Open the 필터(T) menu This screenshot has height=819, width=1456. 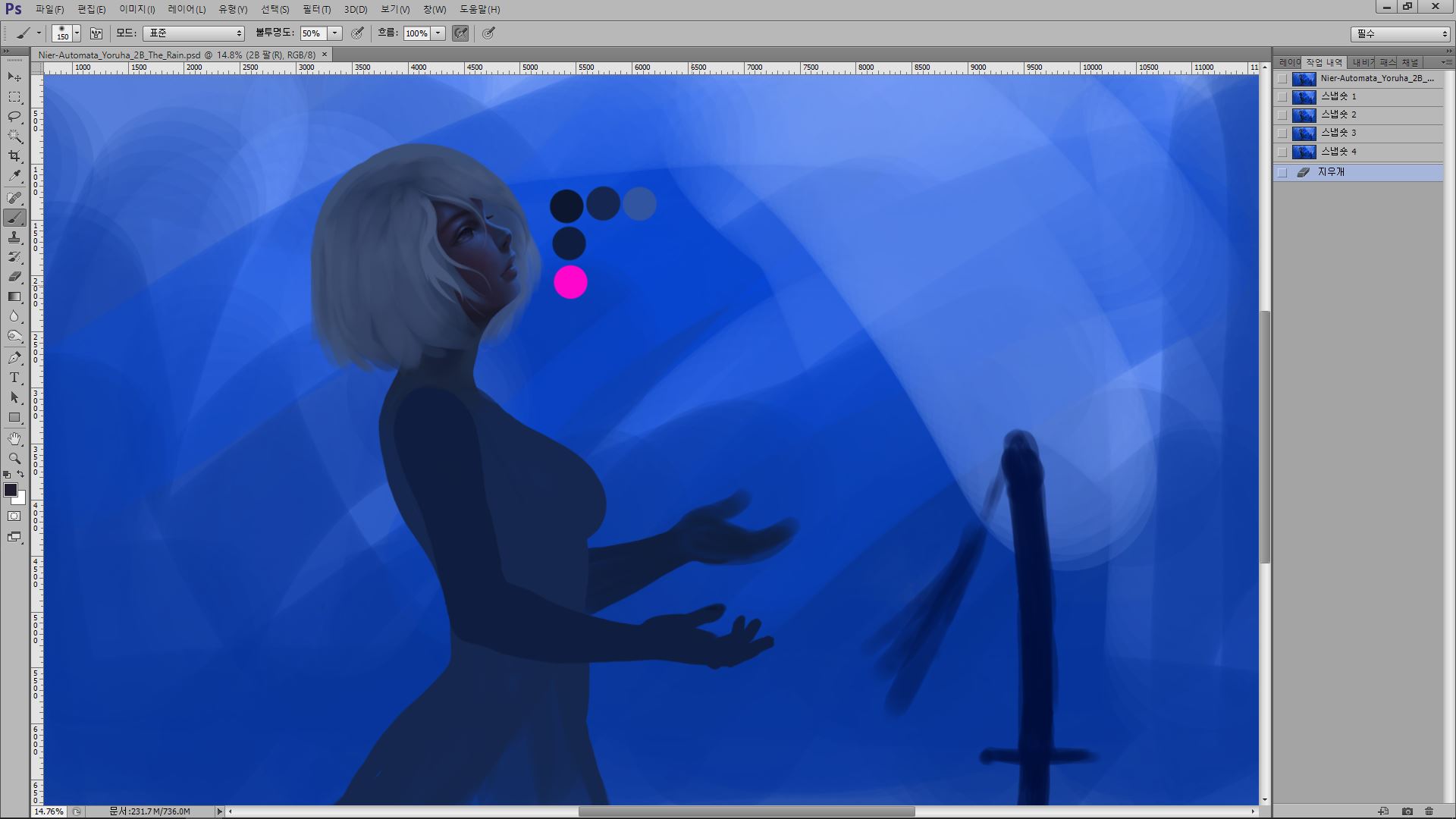316,9
